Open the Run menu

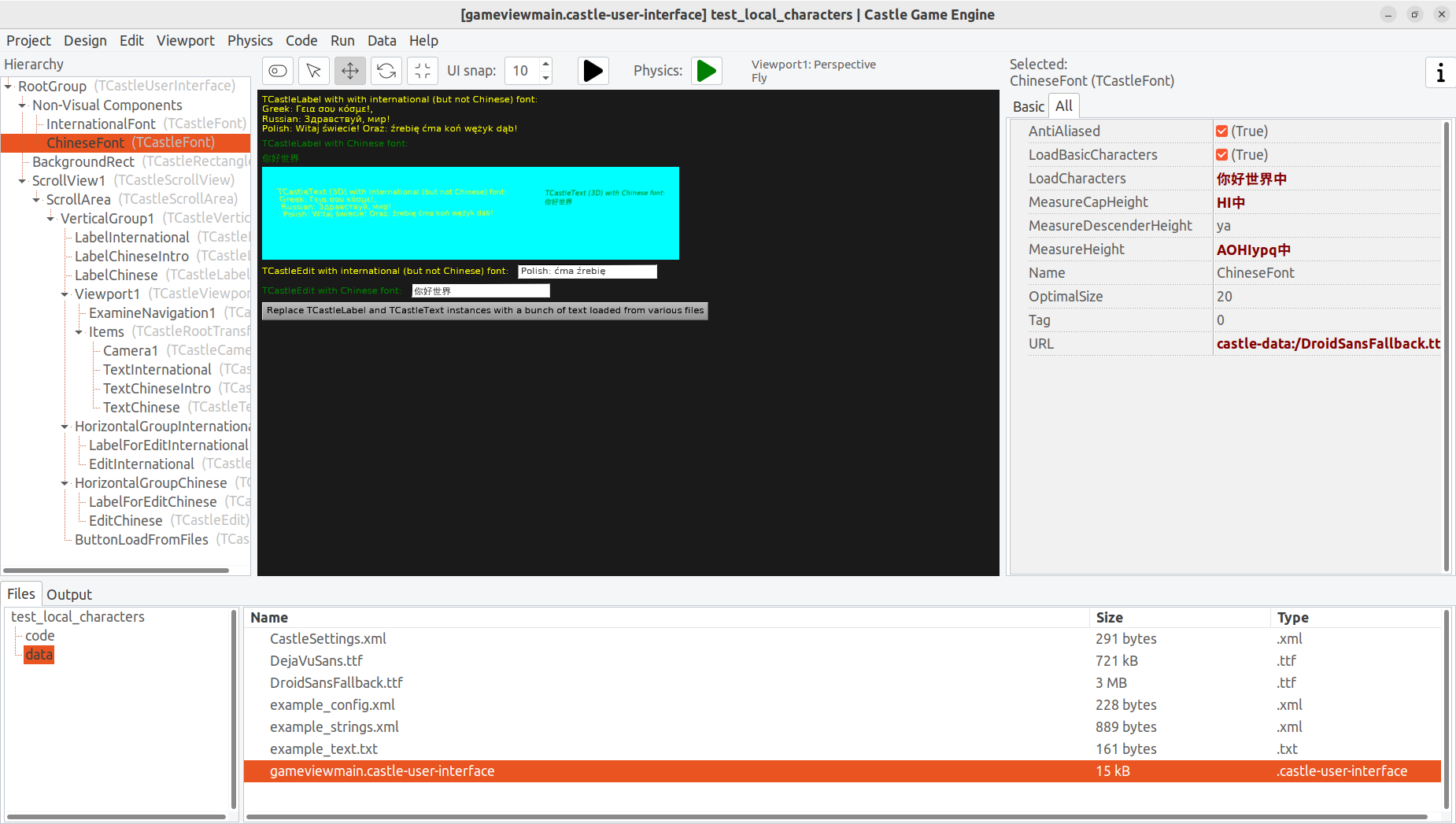coord(342,40)
